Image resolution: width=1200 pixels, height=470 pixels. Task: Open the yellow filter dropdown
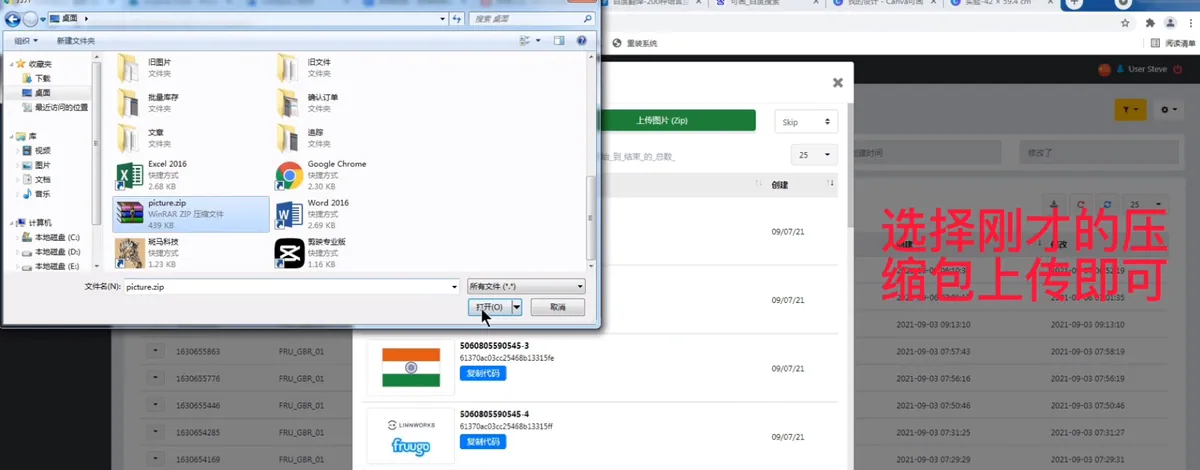[1130, 110]
